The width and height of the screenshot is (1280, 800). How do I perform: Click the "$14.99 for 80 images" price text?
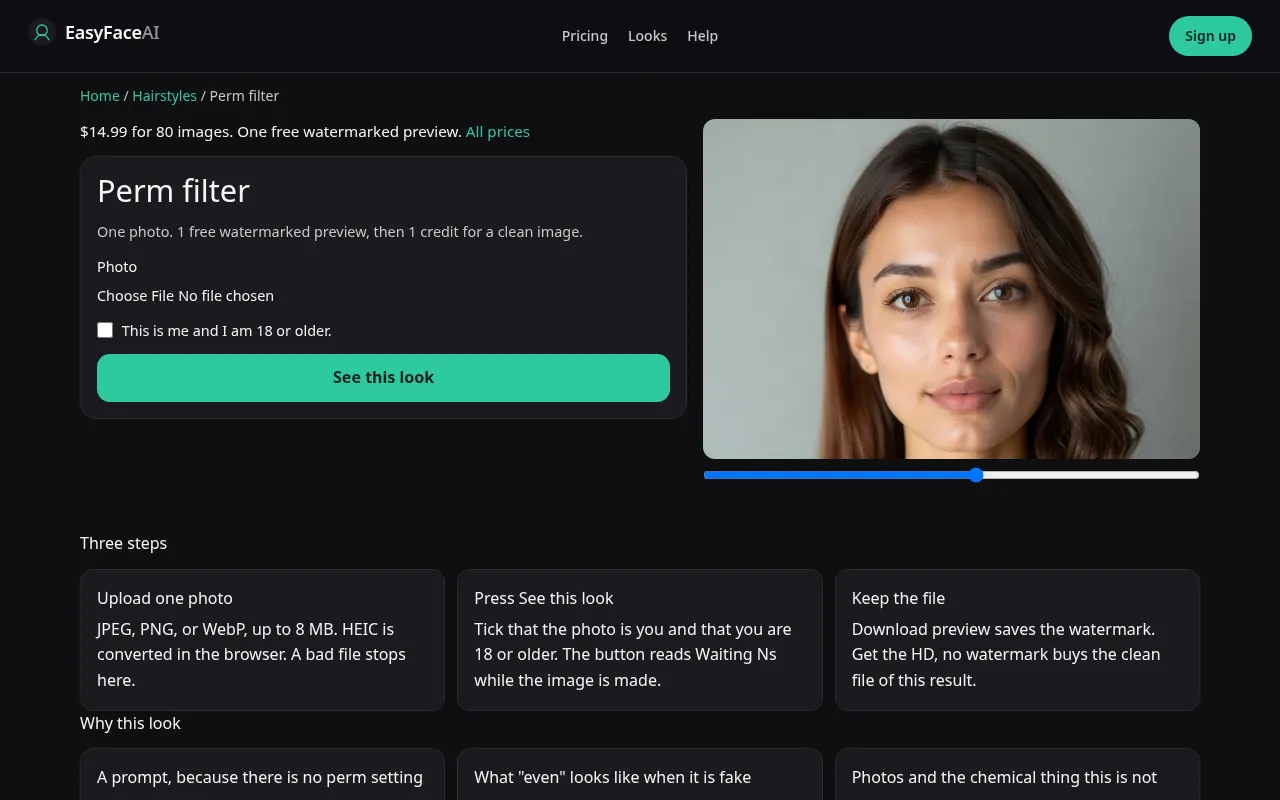pos(156,132)
